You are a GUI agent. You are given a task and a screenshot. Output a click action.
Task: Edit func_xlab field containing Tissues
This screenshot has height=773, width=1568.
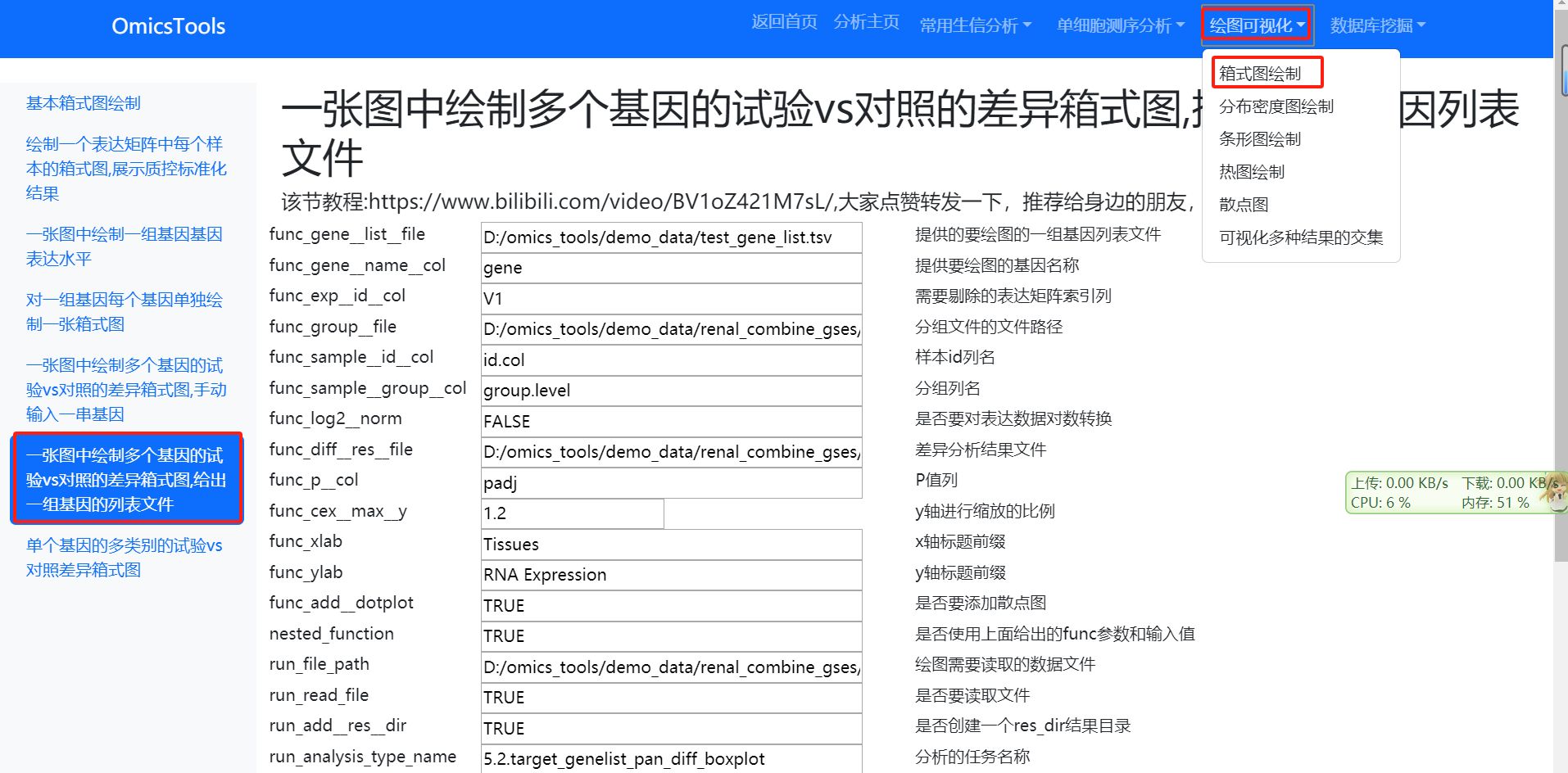click(671, 545)
